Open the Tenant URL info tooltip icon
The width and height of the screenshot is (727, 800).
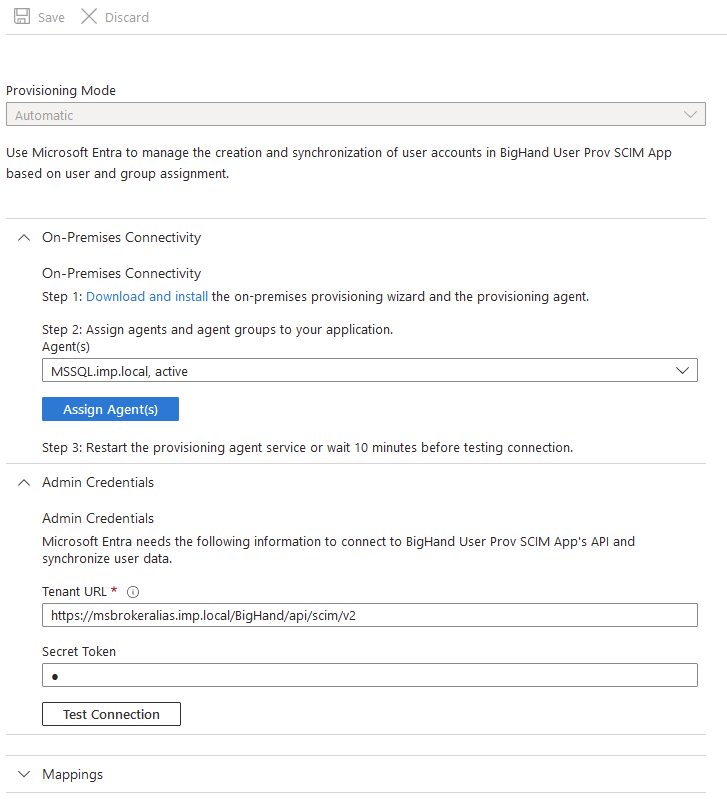133,591
